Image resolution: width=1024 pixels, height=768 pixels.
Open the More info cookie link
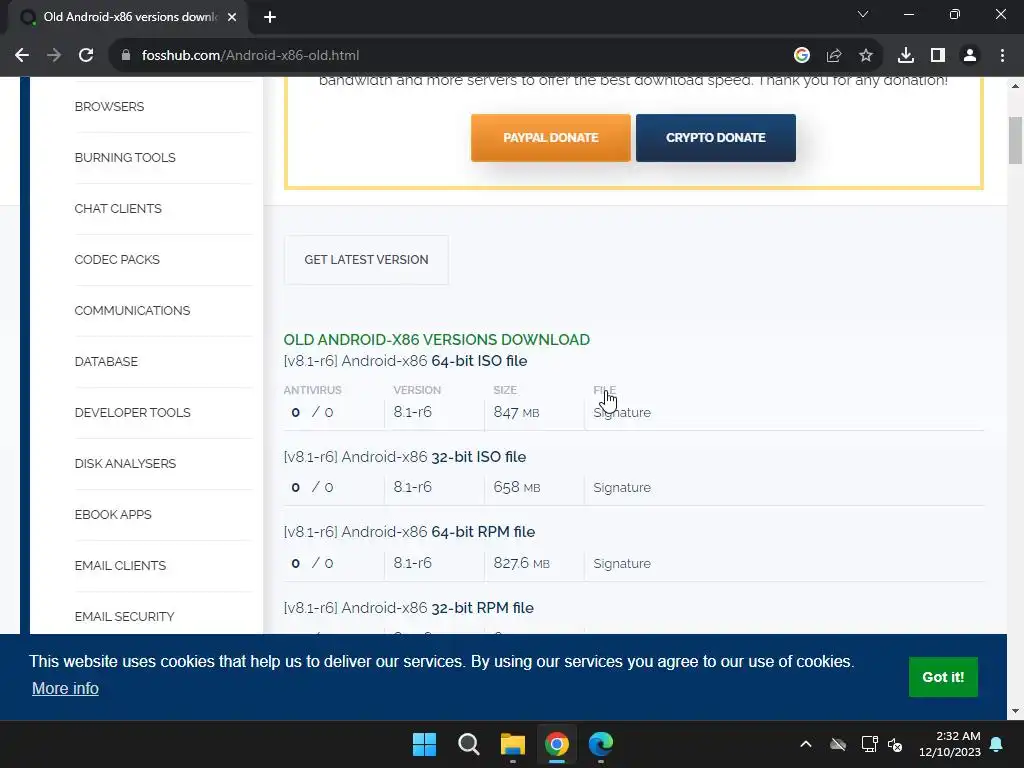tap(65, 688)
